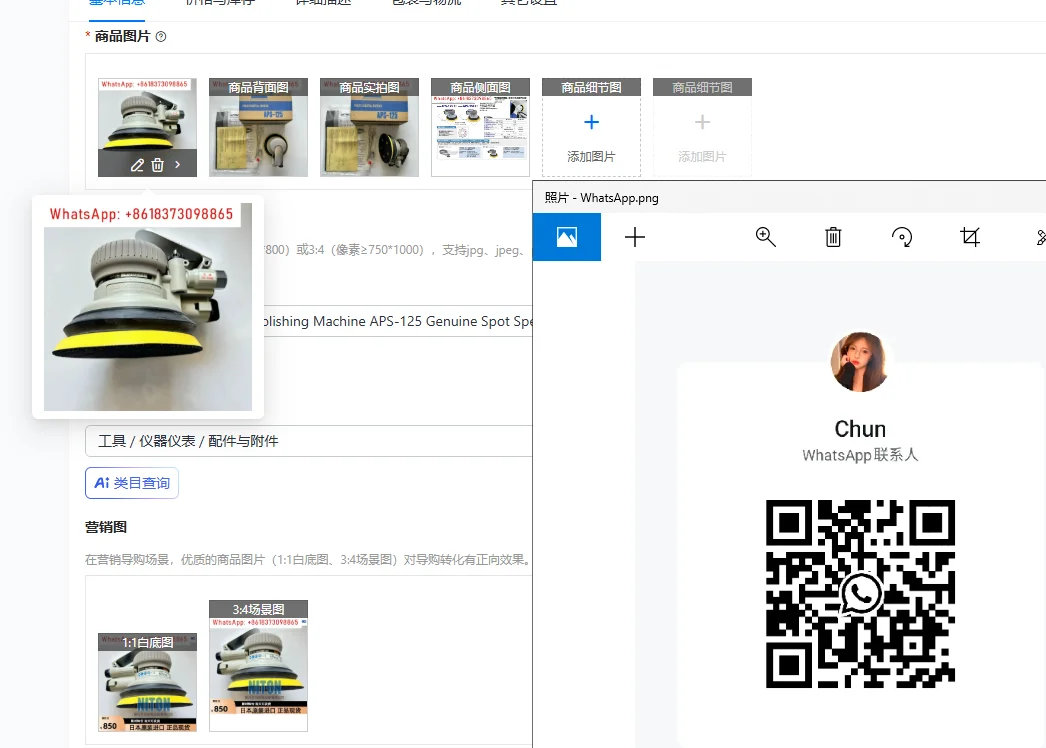The height and width of the screenshot is (748, 1046).
Task: Open the 工具 / 仪器仪表 category field
Action: coord(309,441)
